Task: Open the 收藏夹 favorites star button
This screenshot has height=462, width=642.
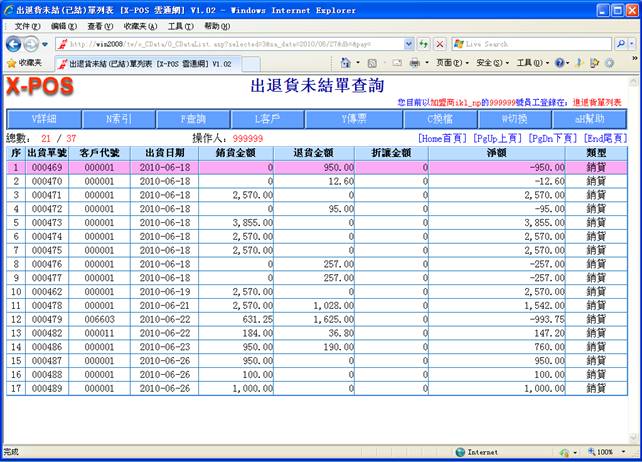Action: click(x=24, y=63)
